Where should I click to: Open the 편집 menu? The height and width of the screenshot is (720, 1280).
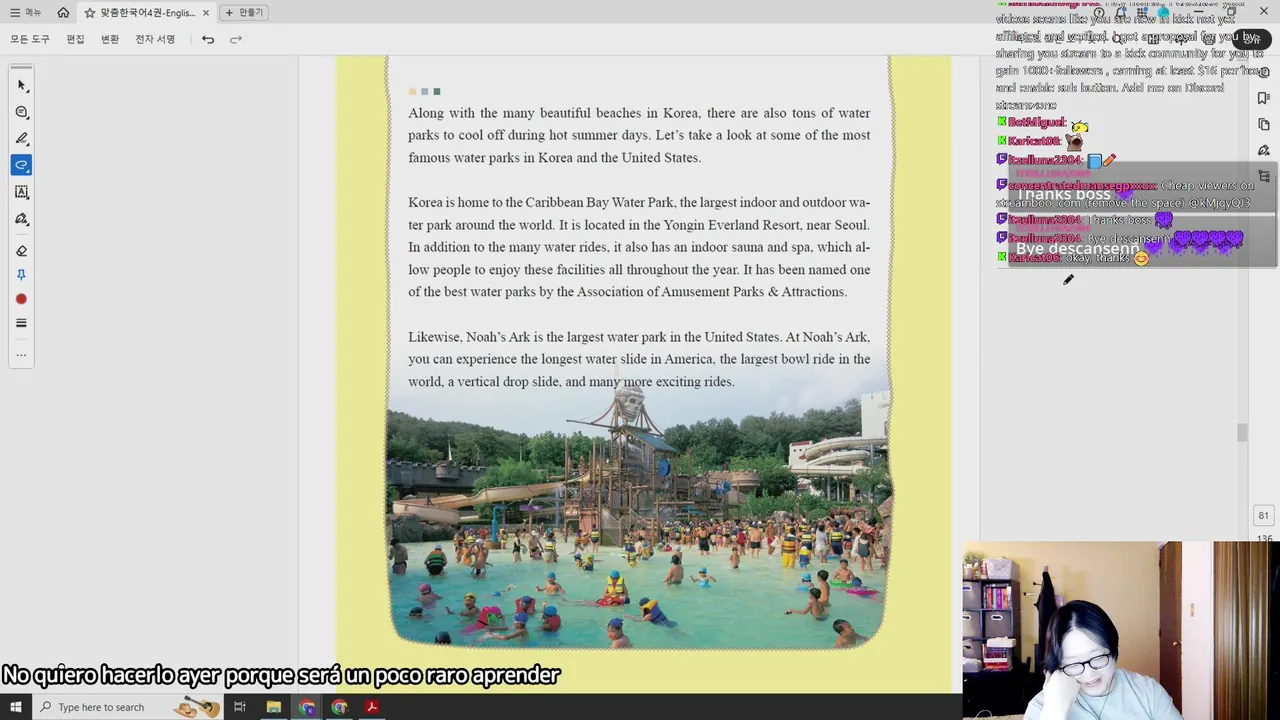coord(75,39)
